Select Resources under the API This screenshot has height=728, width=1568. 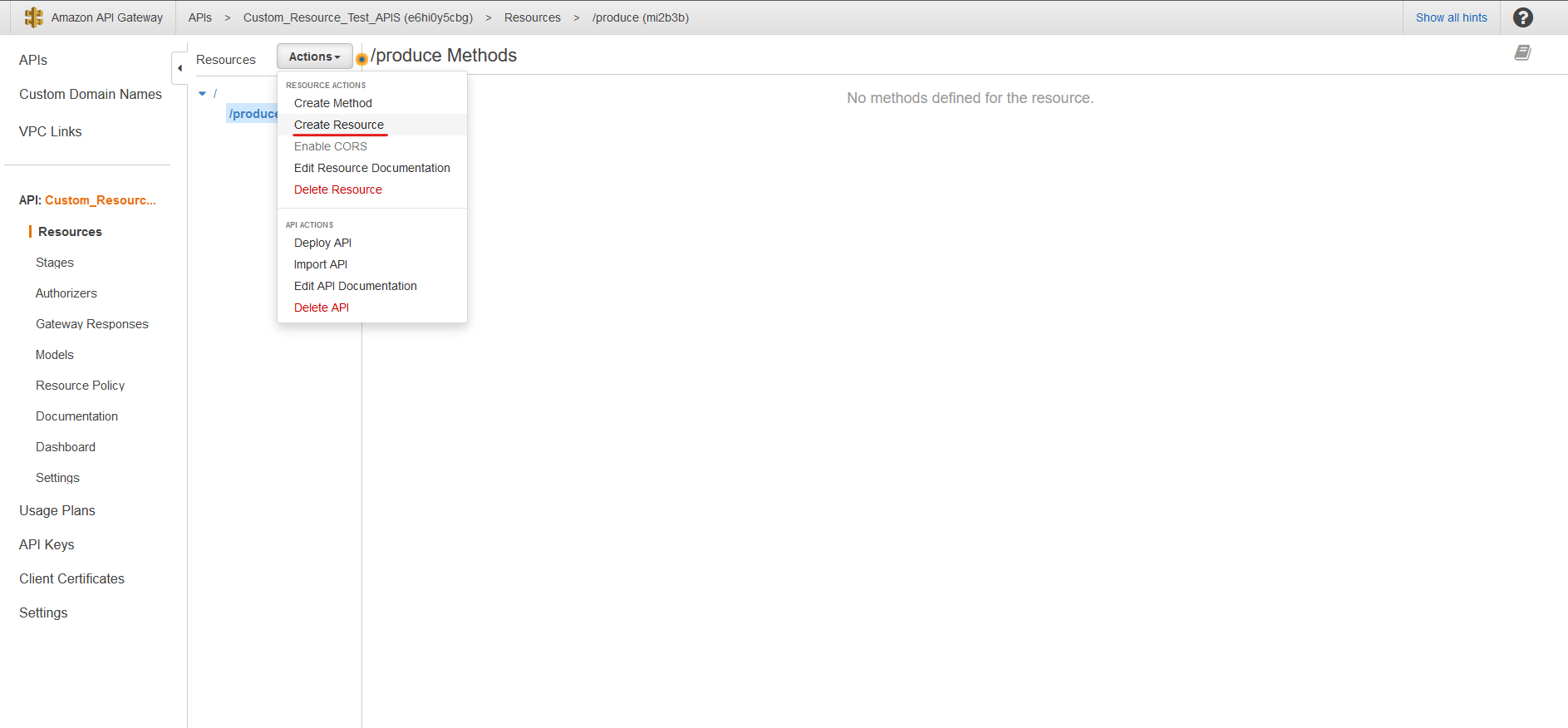click(x=70, y=232)
